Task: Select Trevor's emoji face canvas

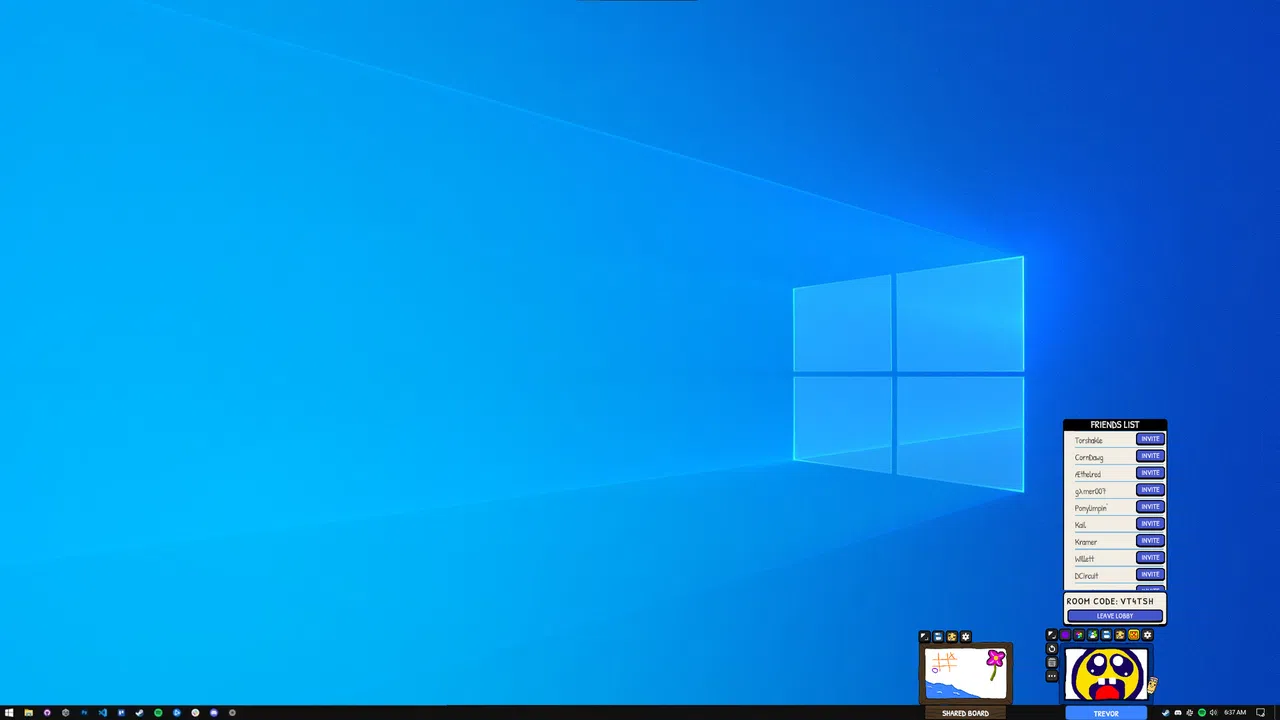Action: point(1106,674)
